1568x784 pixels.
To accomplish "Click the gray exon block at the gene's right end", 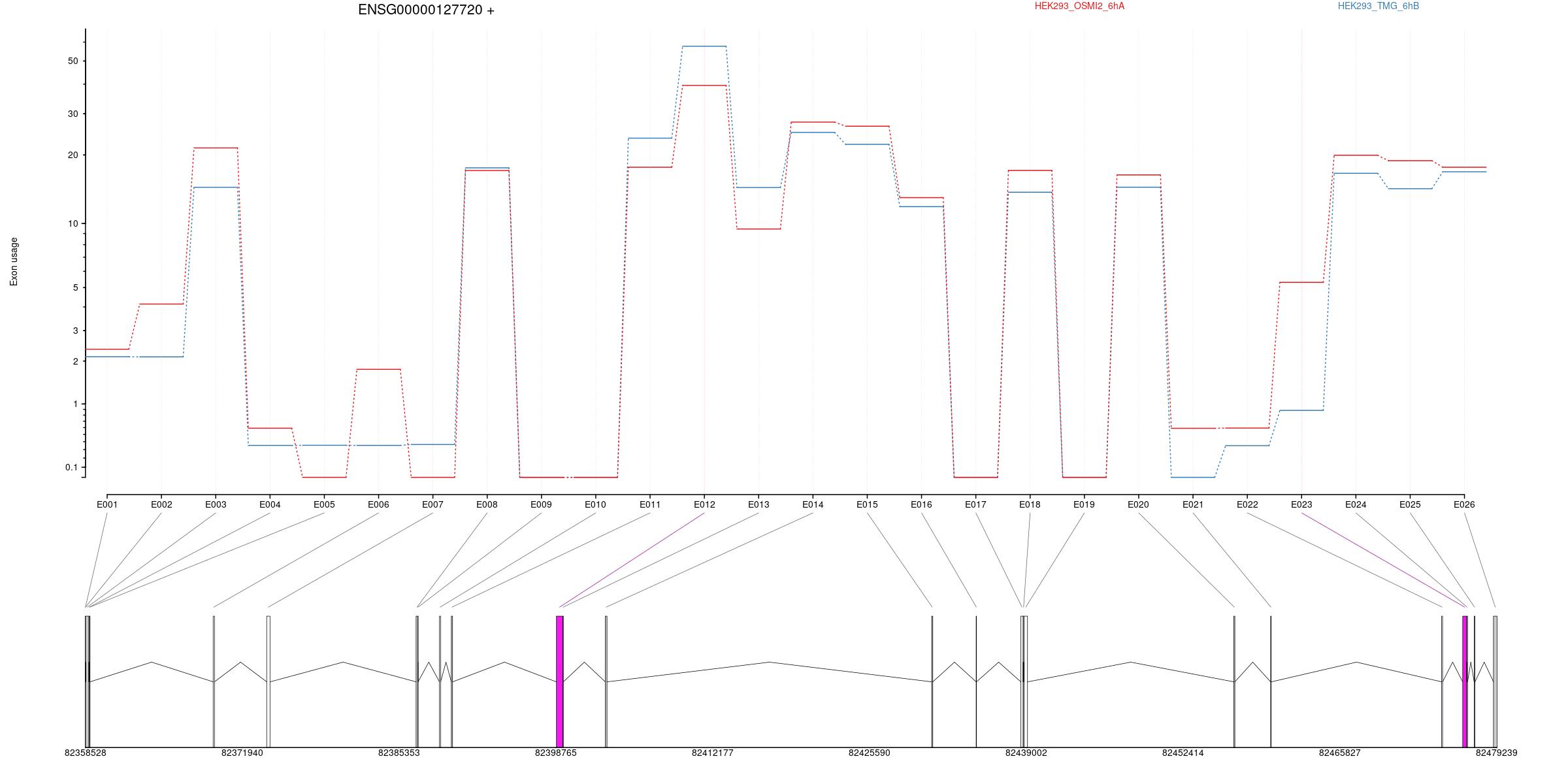I will 1495,681.
